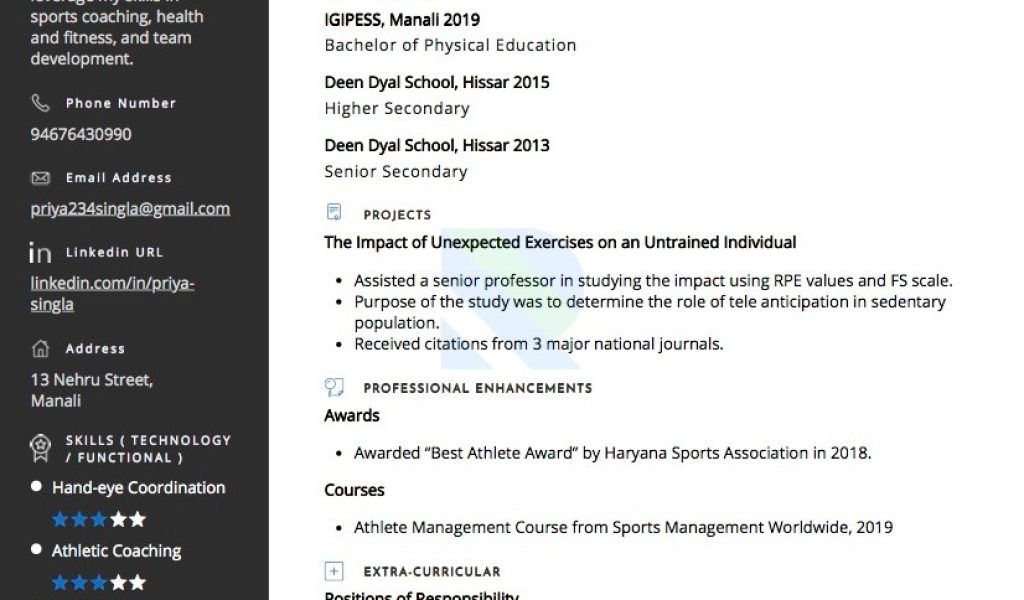Click the fourth star under Athletic Coaching
This screenshot has width=1024, height=600.
click(x=119, y=582)
